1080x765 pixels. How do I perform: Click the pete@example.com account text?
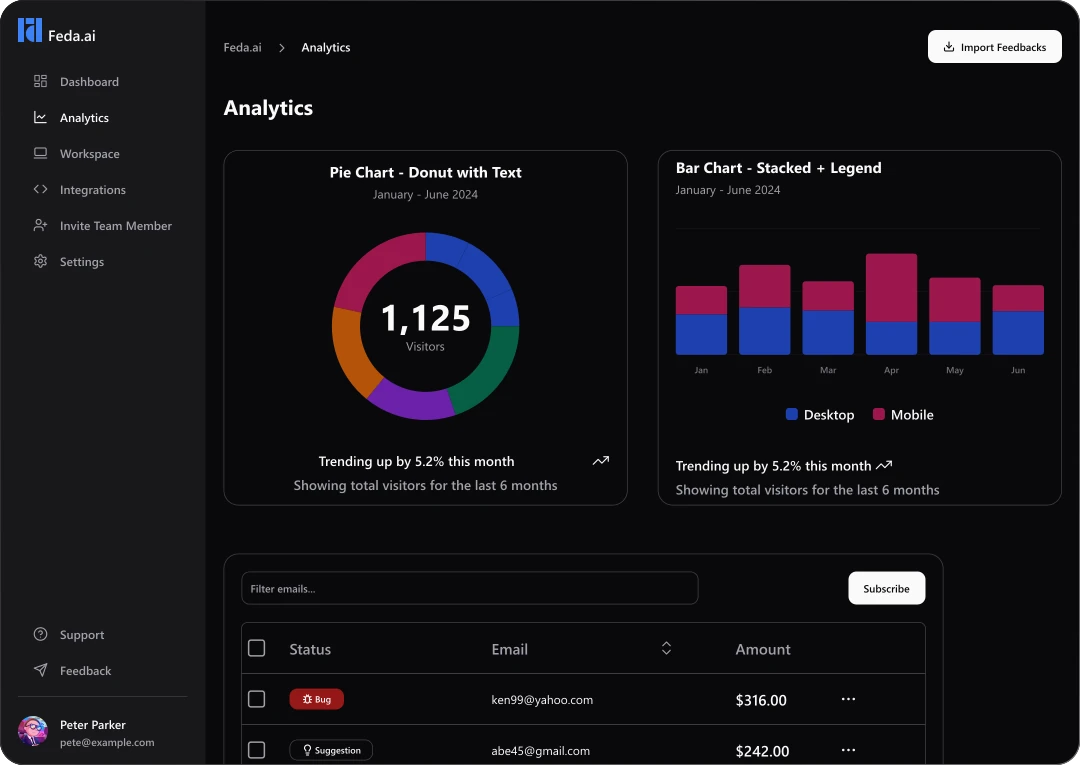click(107, 742)
